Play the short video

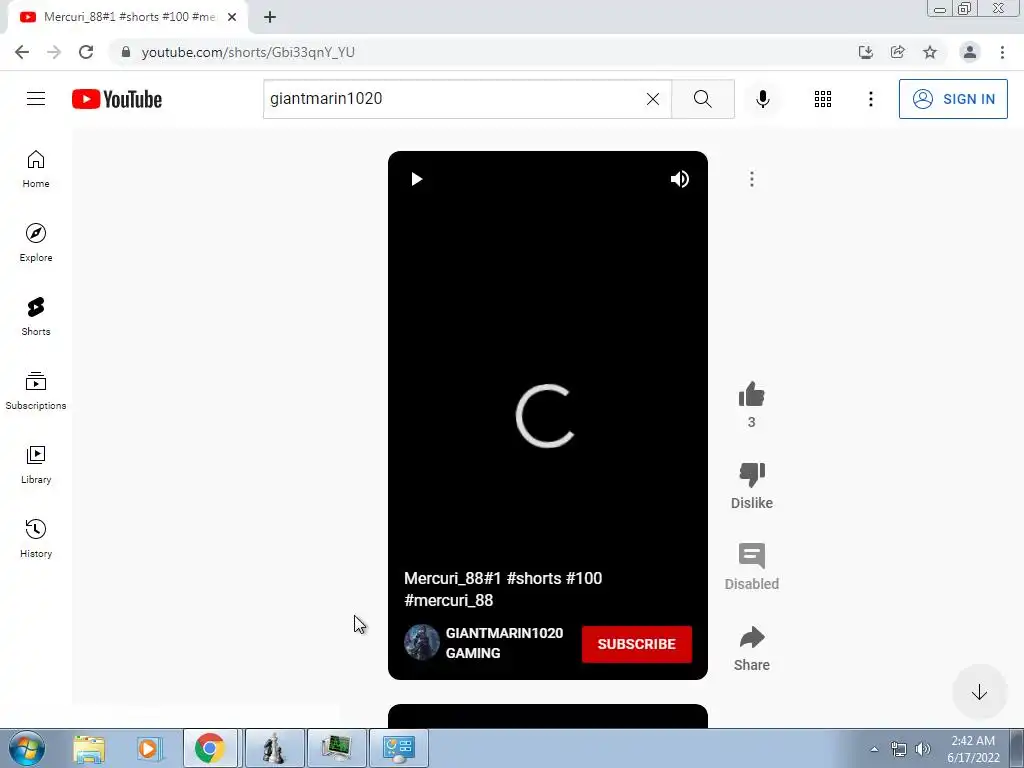coord(417,179)
